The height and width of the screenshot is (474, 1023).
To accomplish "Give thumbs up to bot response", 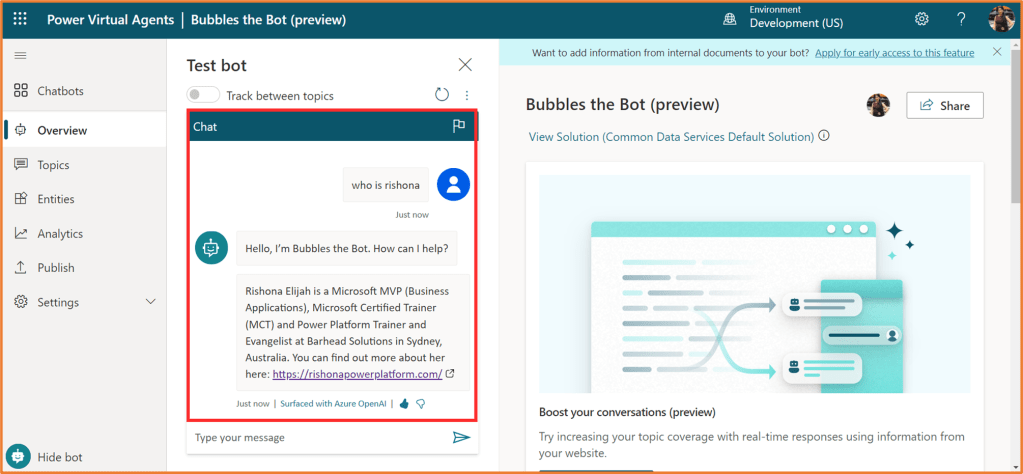I will [404, 404].
